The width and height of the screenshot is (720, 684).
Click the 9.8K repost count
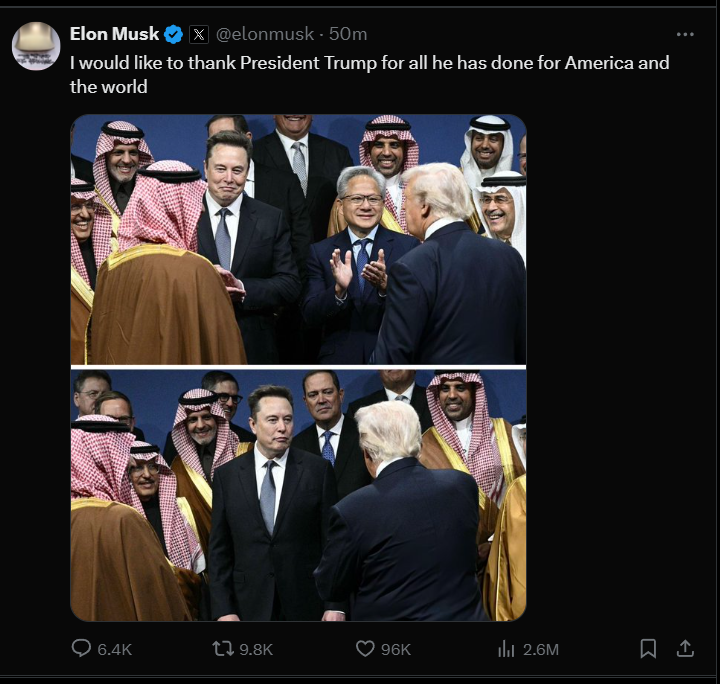pyautogui.click(x=256, y=649)
